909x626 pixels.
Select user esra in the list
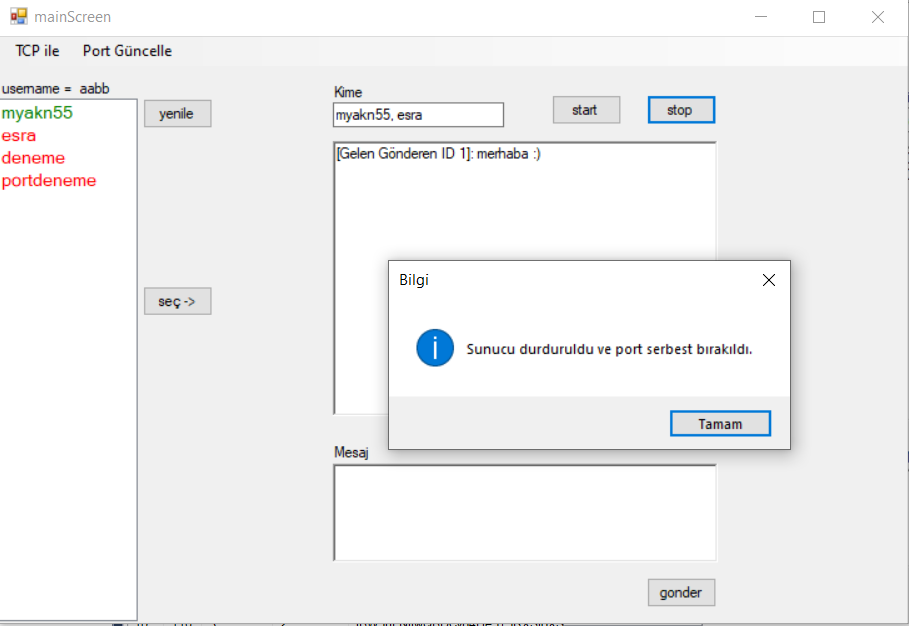(x=19, y=136)
